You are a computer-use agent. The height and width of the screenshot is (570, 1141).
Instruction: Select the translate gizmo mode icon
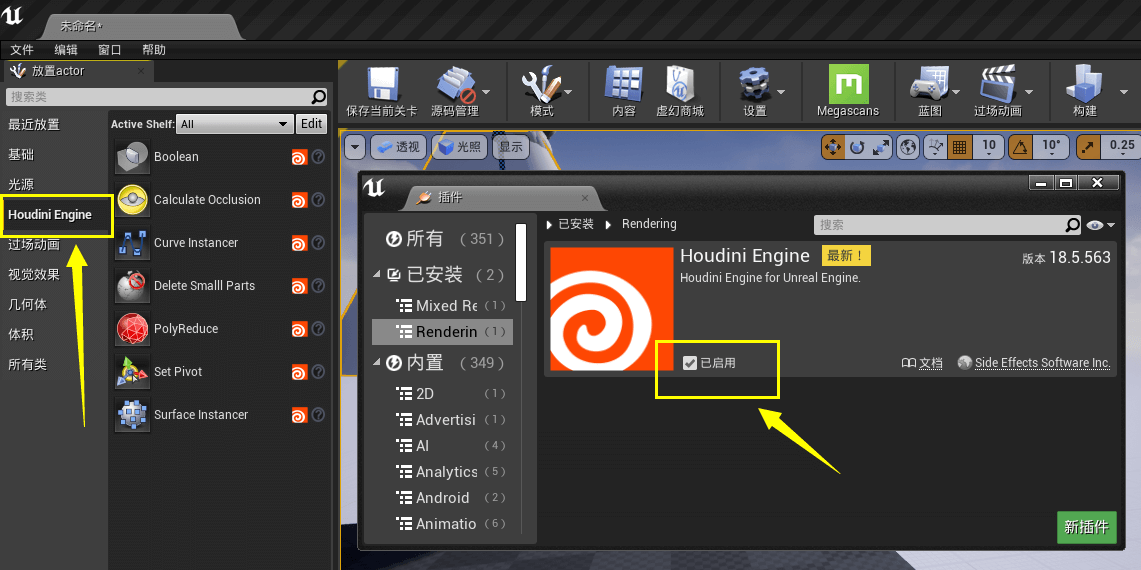click(x=832, y=146)
